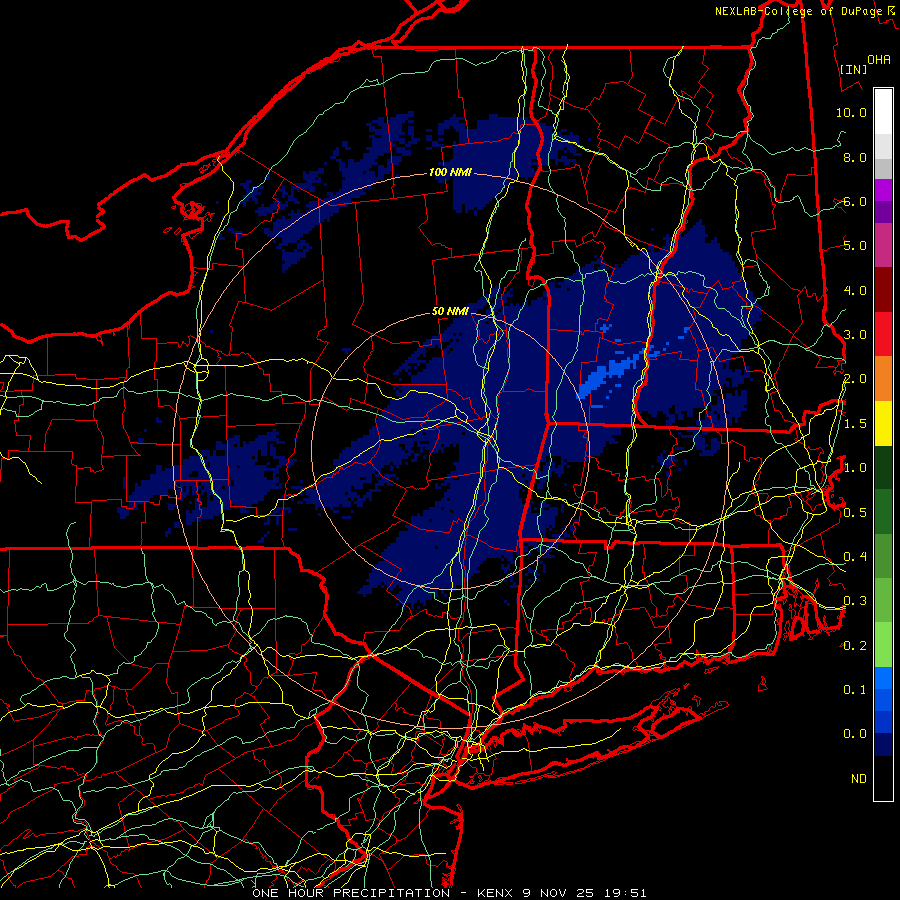Click the 0.1 legend value

(855, 690)
